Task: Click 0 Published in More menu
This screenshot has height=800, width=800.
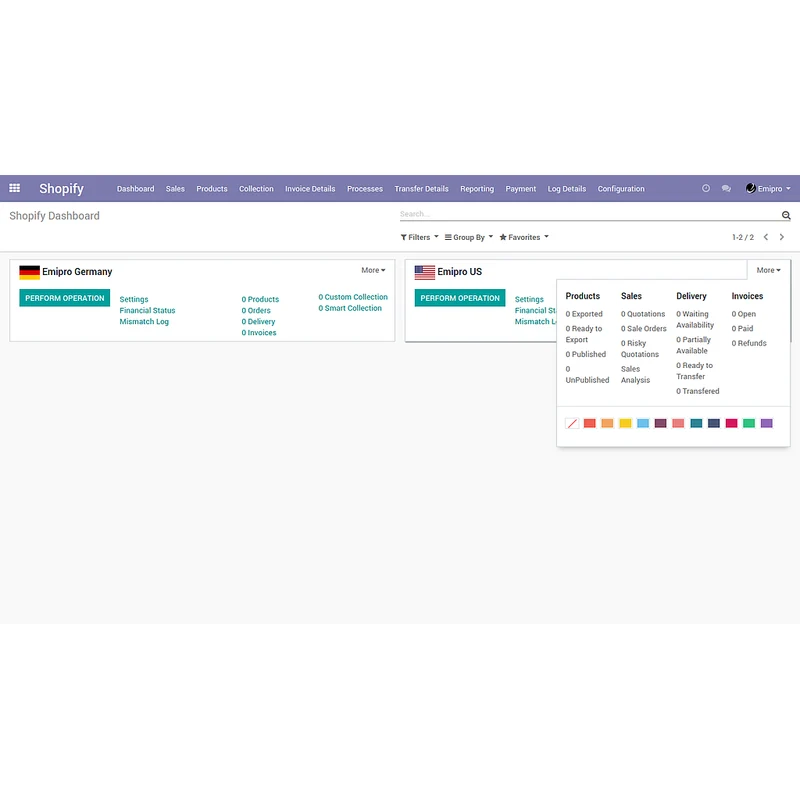Action: click(x=586, y=355)
